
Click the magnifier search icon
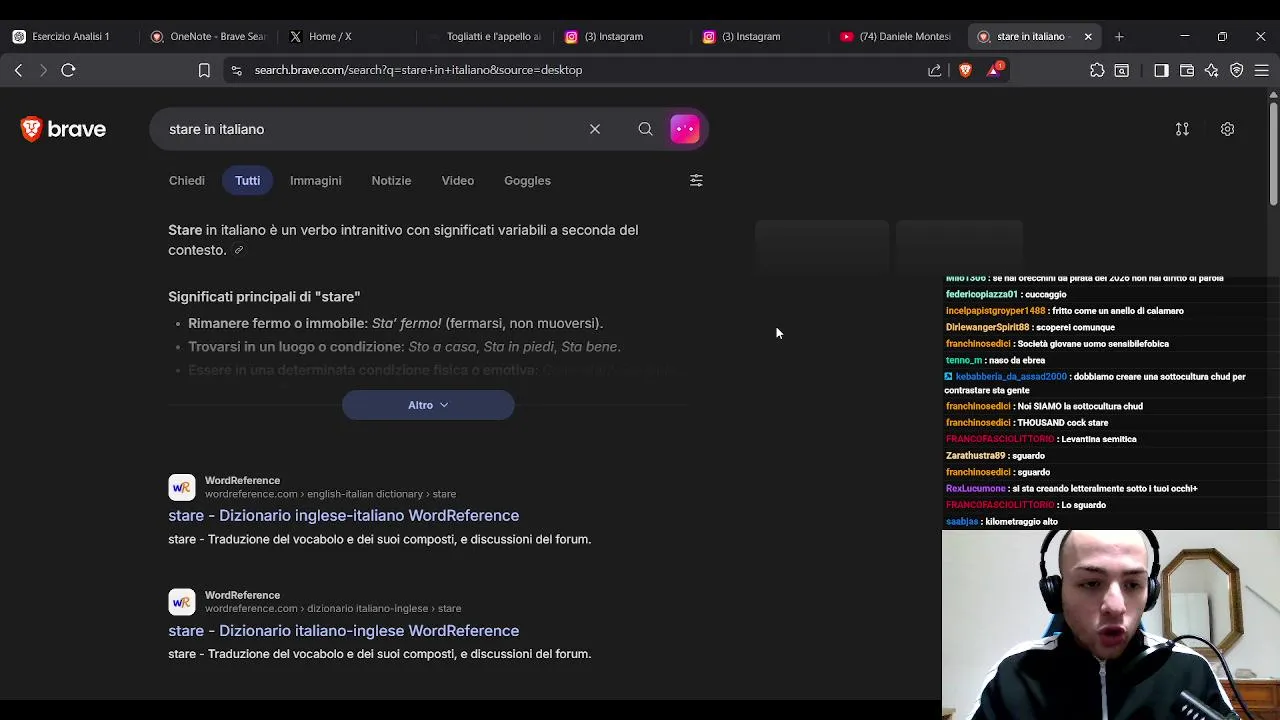[x=645, y=129]
